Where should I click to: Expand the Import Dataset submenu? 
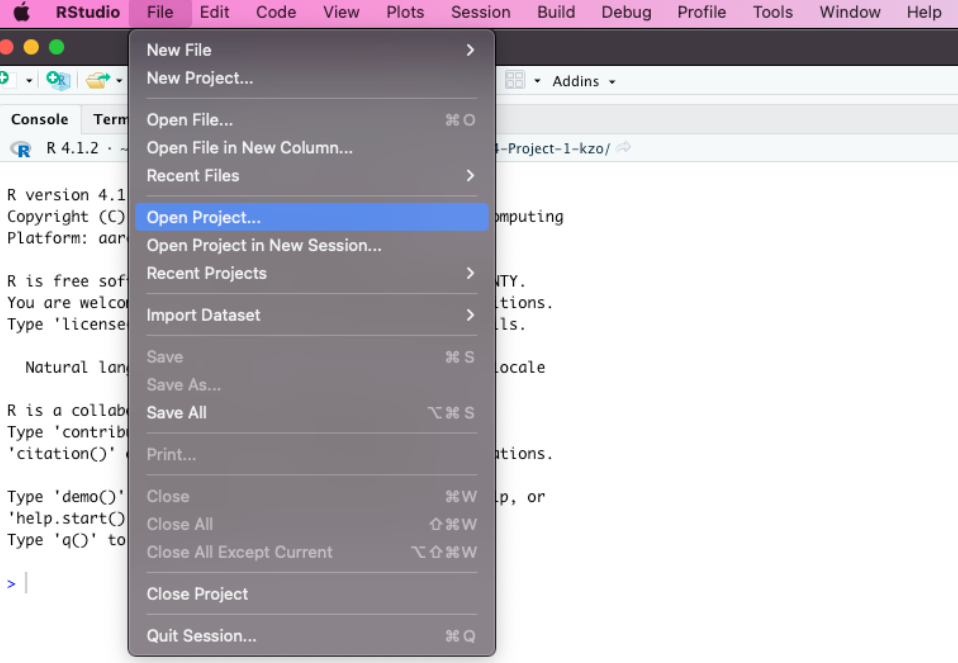312,315
